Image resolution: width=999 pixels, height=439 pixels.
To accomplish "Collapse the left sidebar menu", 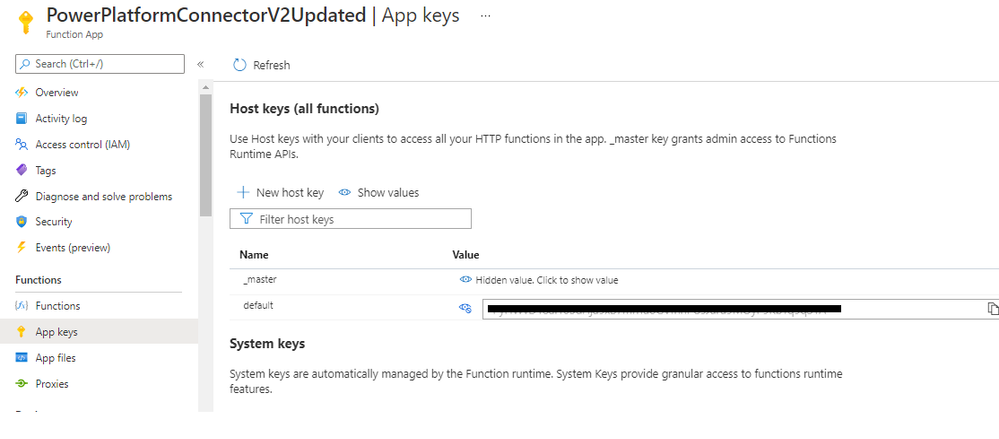I will [x=200, y=64].
